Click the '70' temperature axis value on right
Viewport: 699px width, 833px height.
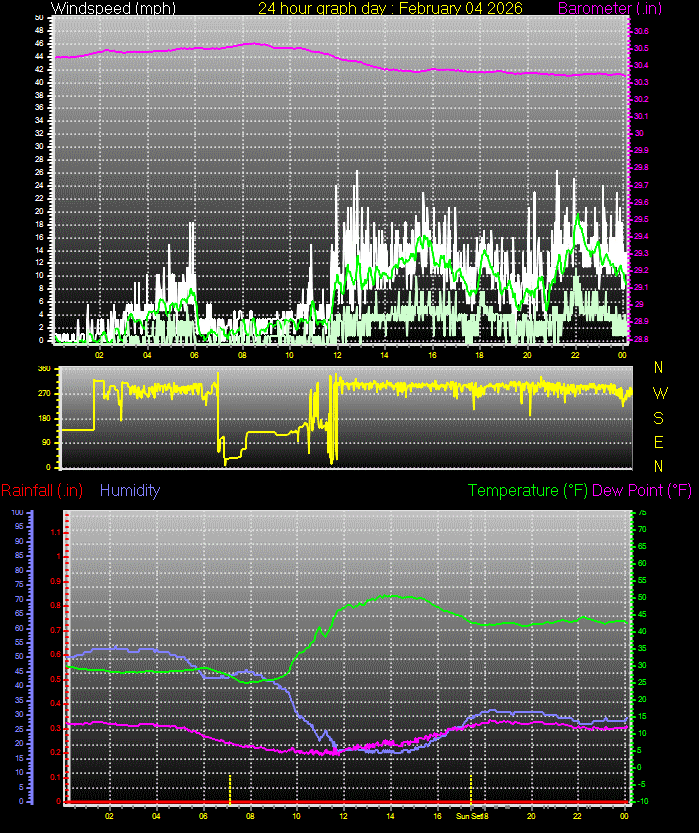[642, 530]
